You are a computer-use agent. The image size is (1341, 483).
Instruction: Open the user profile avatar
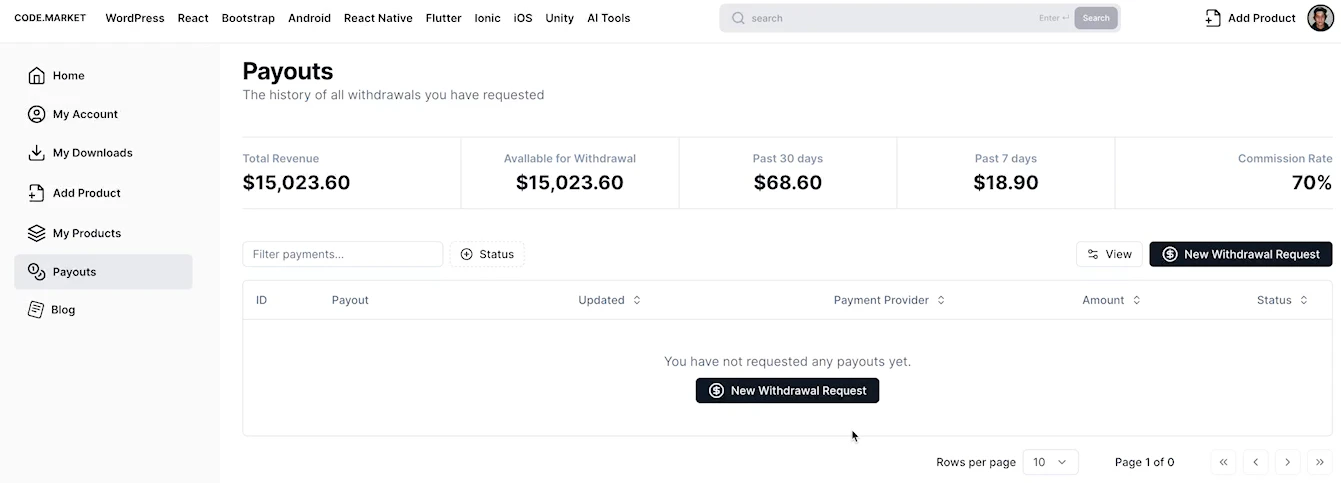coord(1320,18)
